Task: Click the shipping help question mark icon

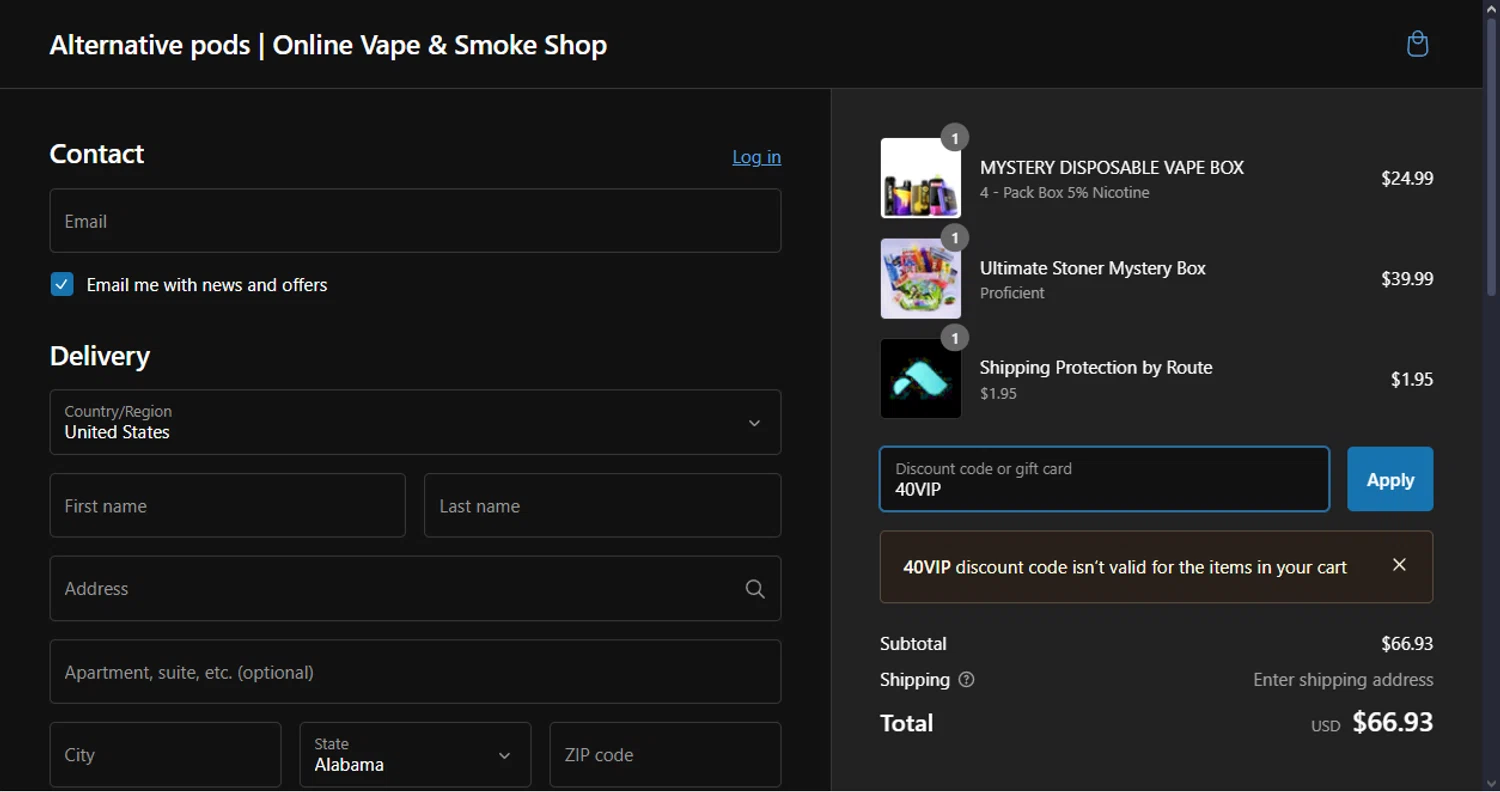Action: tap(966, 680)
